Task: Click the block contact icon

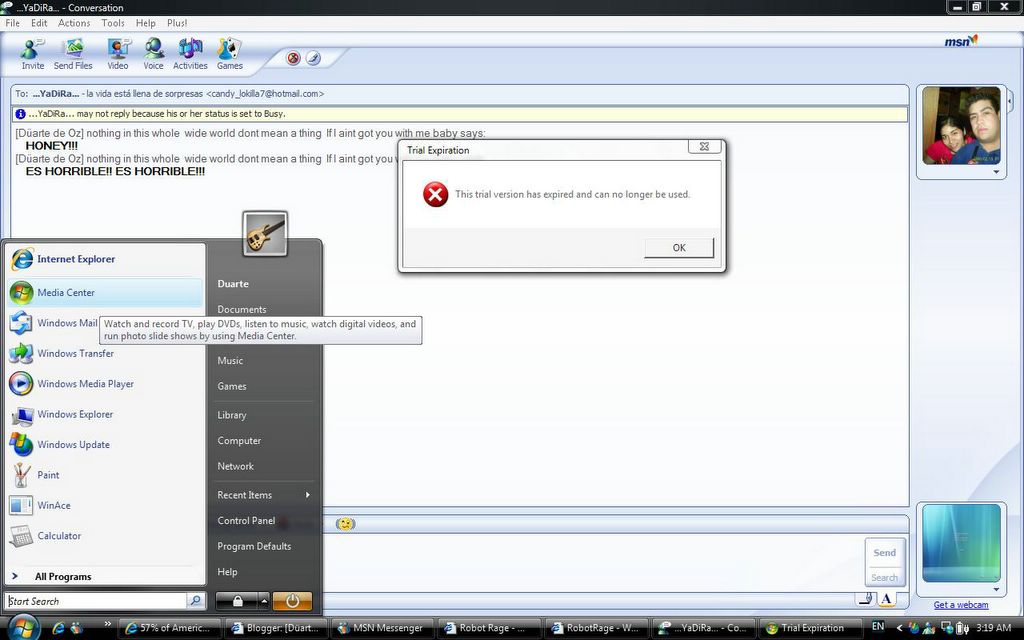Action: 293,58
